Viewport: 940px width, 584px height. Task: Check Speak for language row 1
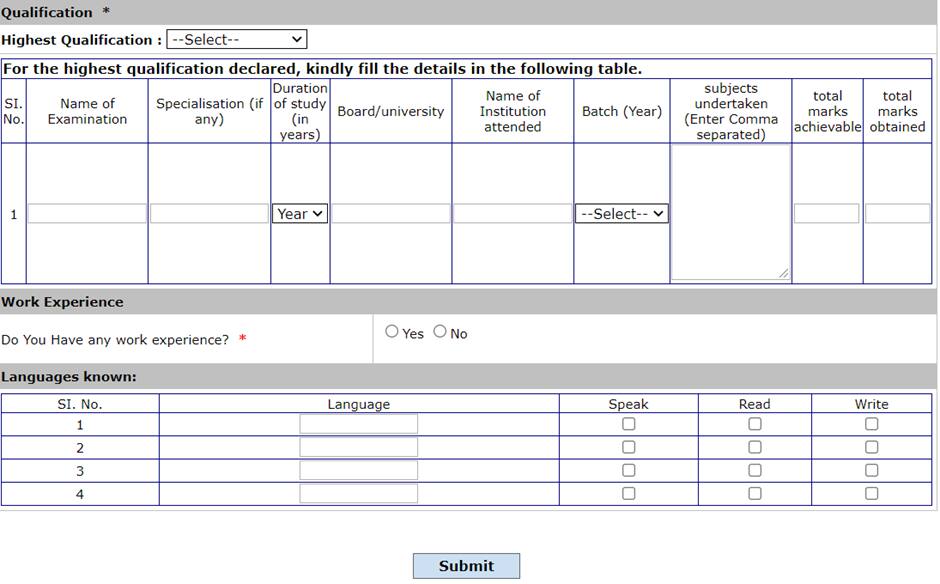628,424
